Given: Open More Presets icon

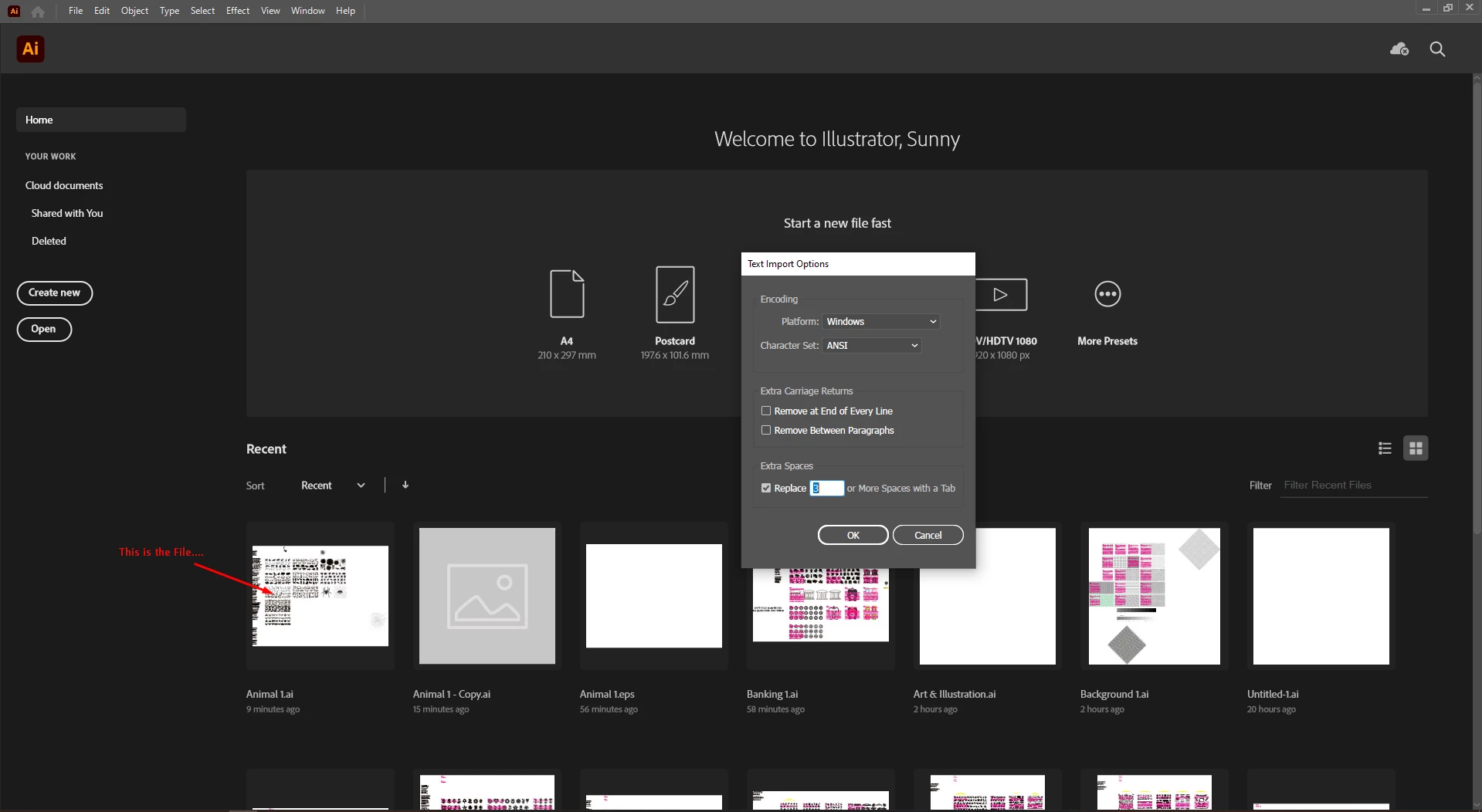Looking at the screenshot, I should 1107,294.
